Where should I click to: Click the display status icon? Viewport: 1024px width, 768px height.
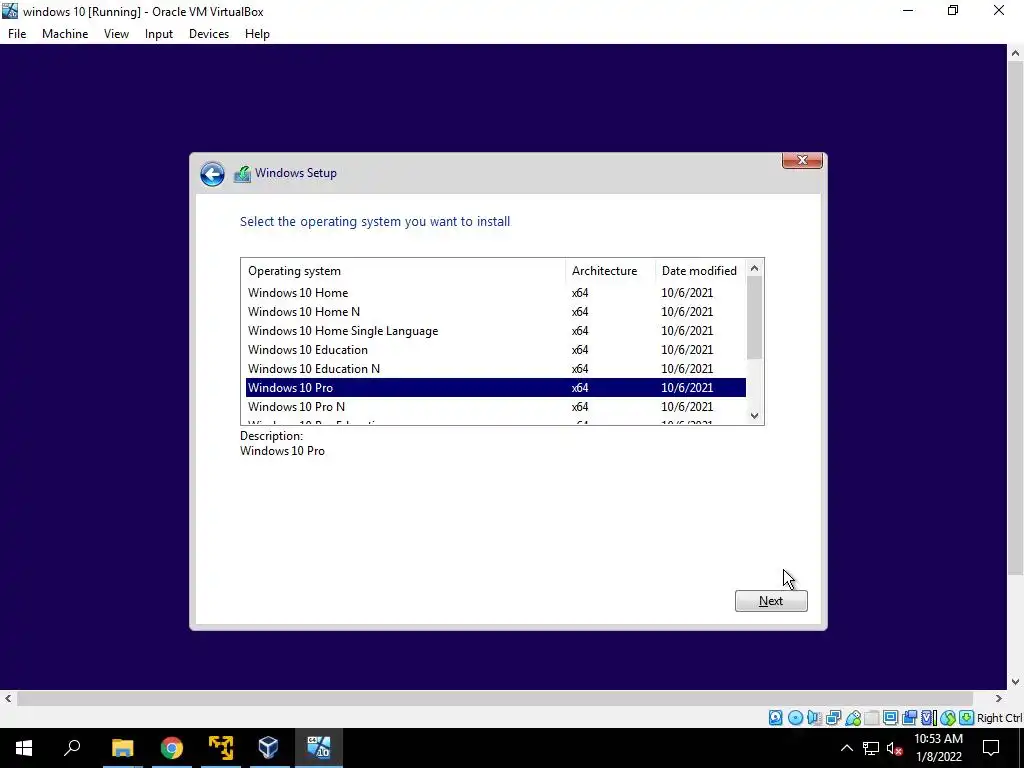(x=890, y=718)
